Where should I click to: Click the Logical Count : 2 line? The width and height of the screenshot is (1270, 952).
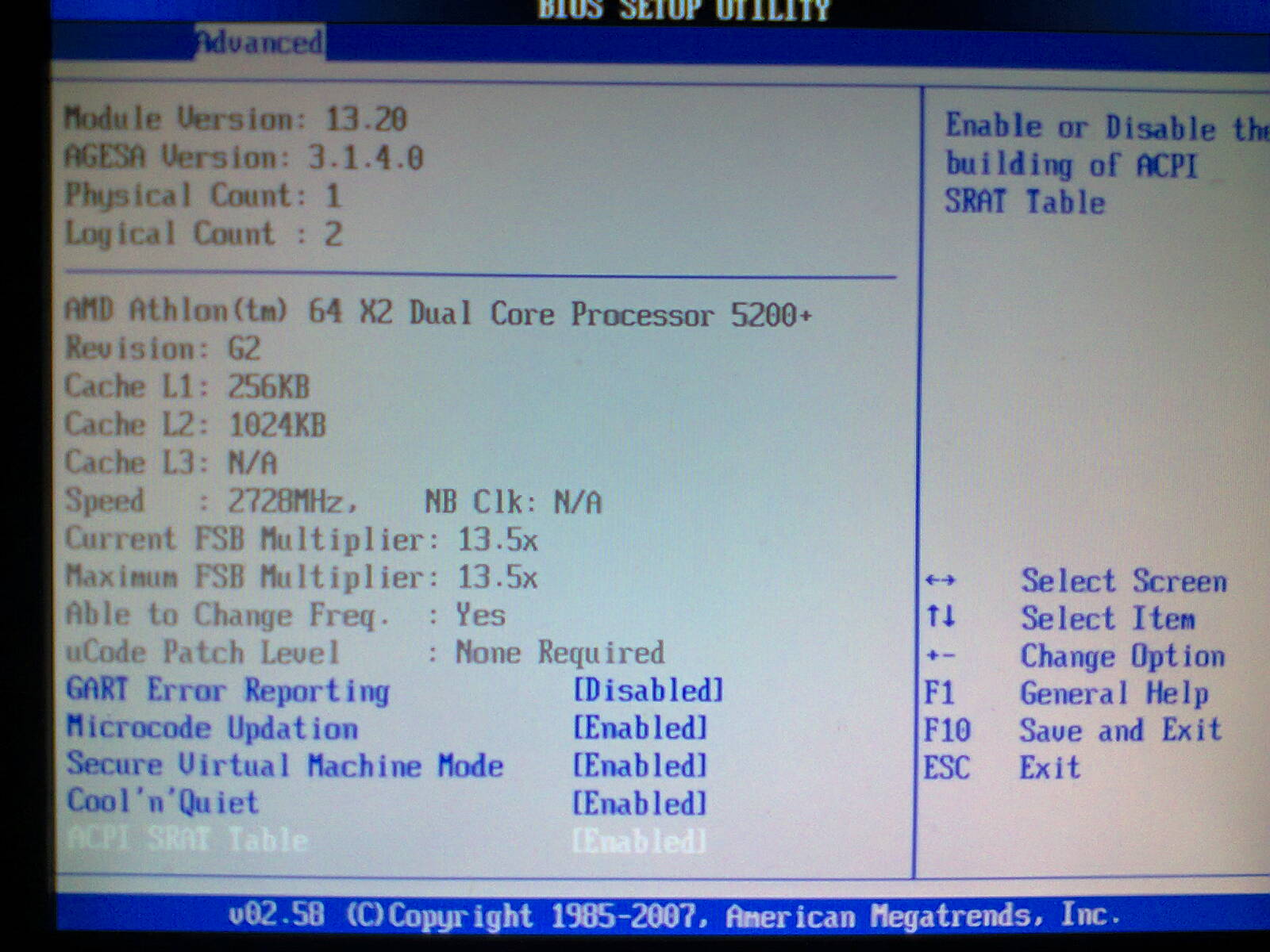click(x=204, y=233)
